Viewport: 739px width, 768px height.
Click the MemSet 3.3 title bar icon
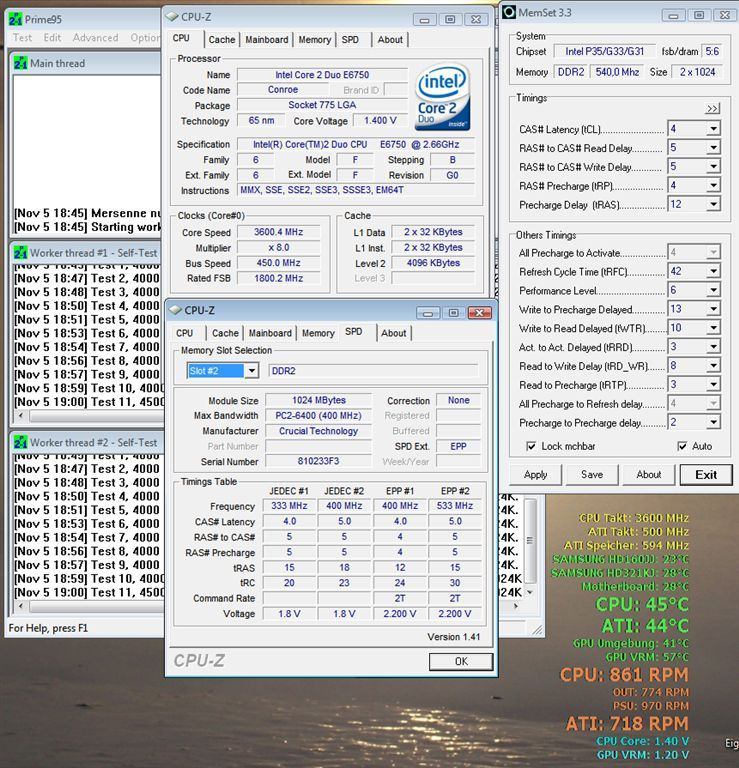point(509,12)
